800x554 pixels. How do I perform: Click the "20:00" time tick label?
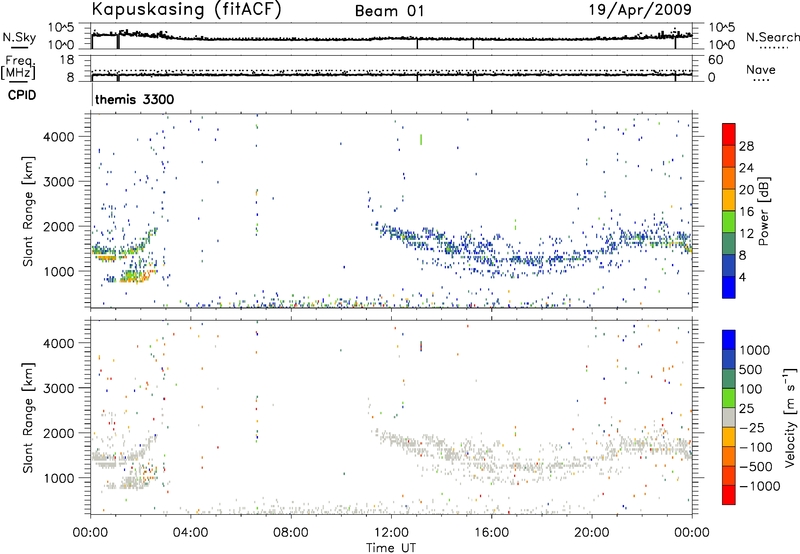tap(591, 533)
